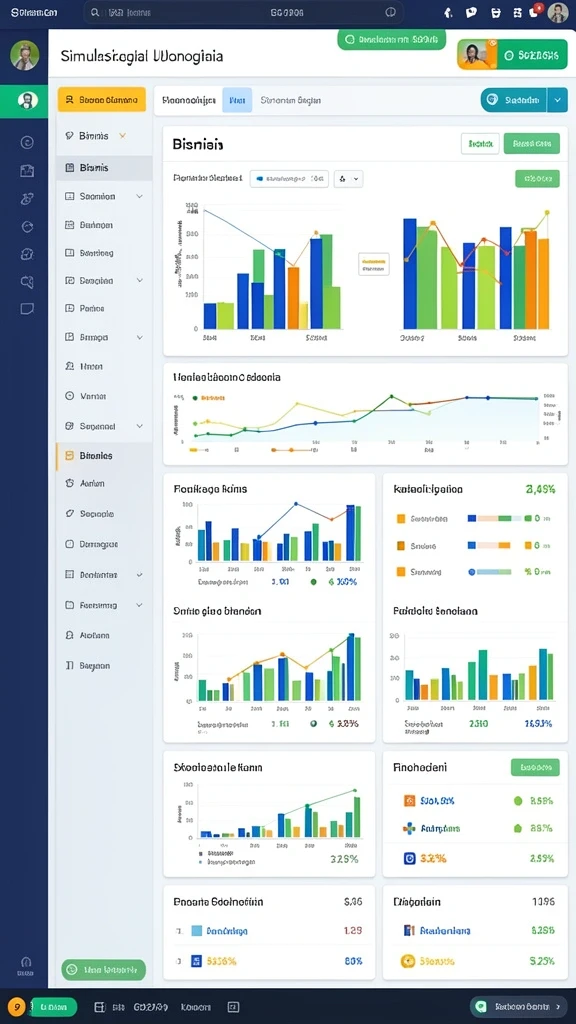The height and width of the screenshot is (1024, 576).
Task: Click the green button in the bottom bar
Action: (54, 1006)
